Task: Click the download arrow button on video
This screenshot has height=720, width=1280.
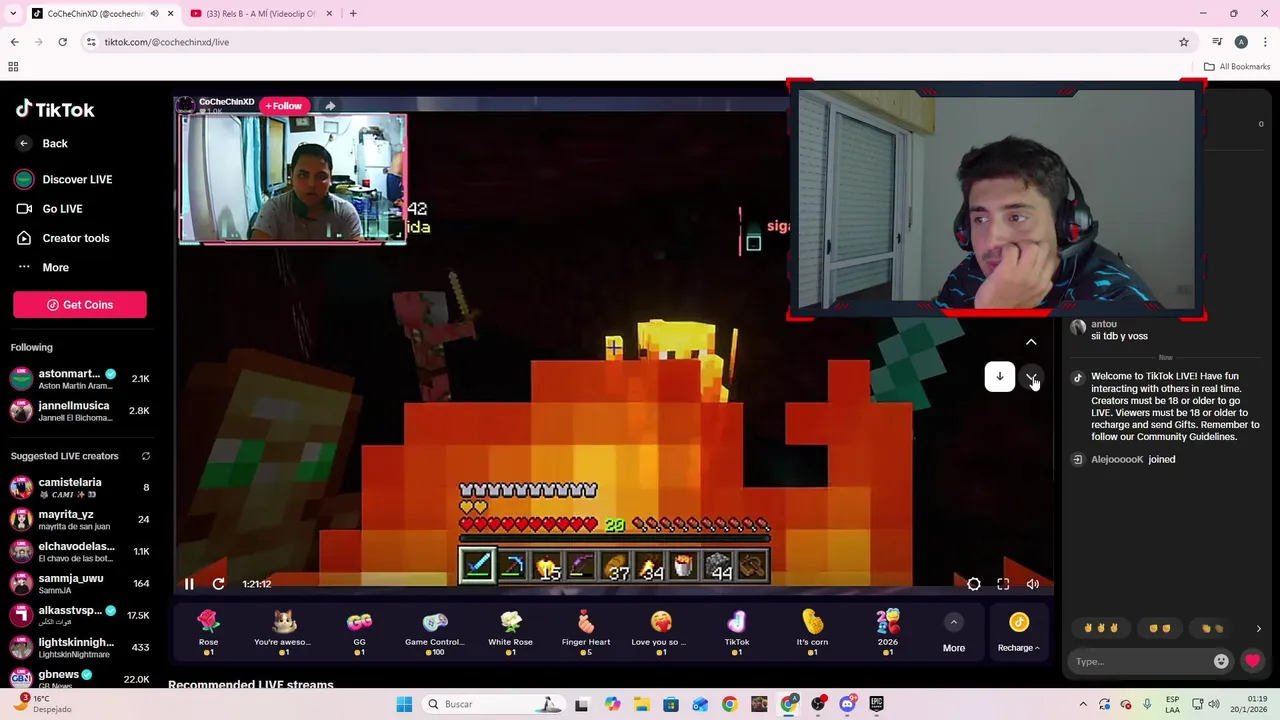Action: (999, 377)
